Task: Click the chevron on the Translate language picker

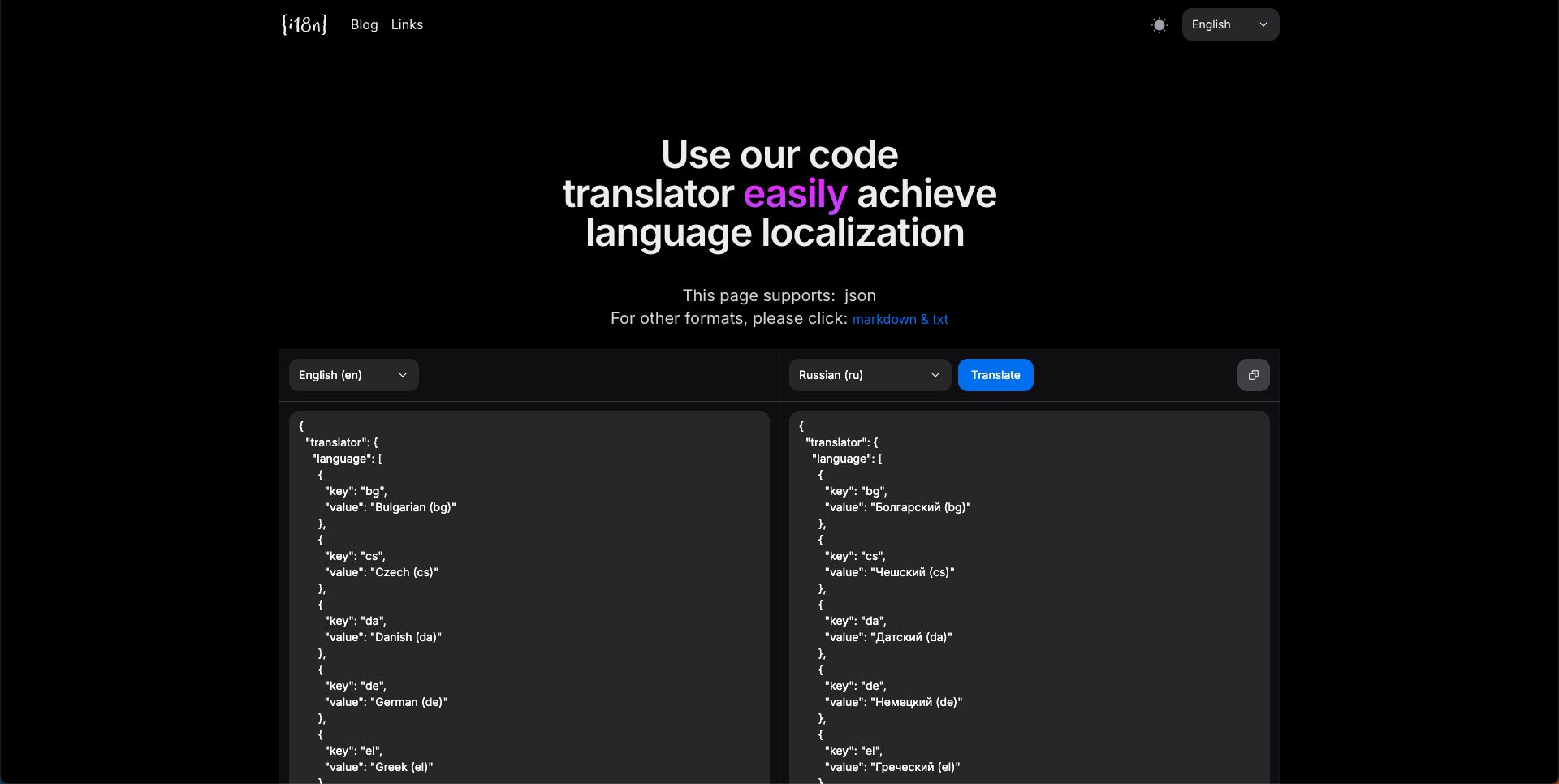Action: (x=935, y=375)
